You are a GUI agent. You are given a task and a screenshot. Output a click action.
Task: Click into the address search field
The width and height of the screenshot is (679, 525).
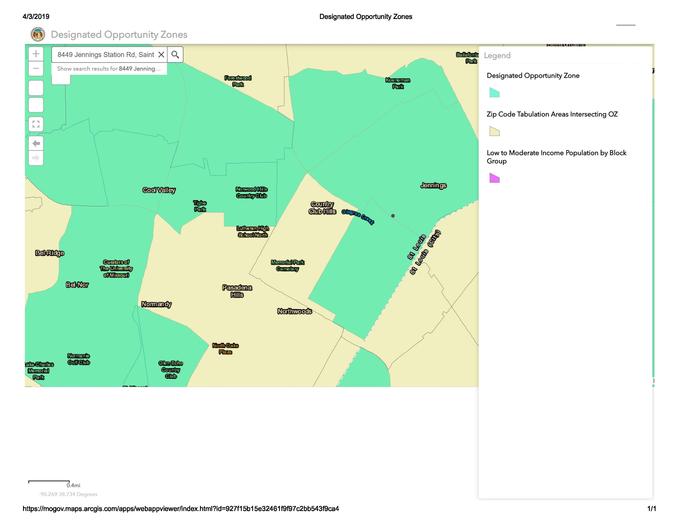(x=104, y=55)
